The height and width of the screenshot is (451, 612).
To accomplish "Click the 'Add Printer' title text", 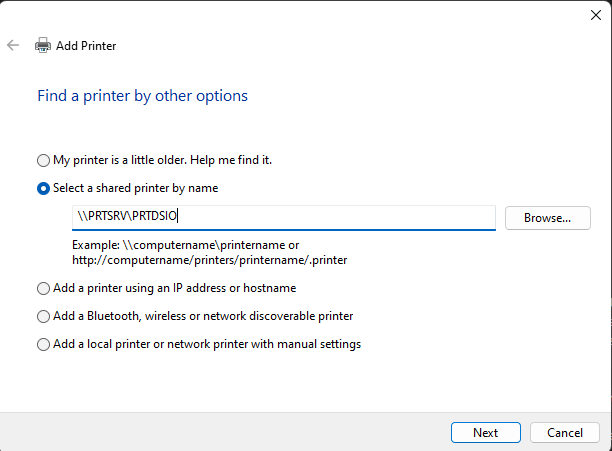I will [87, 46].
